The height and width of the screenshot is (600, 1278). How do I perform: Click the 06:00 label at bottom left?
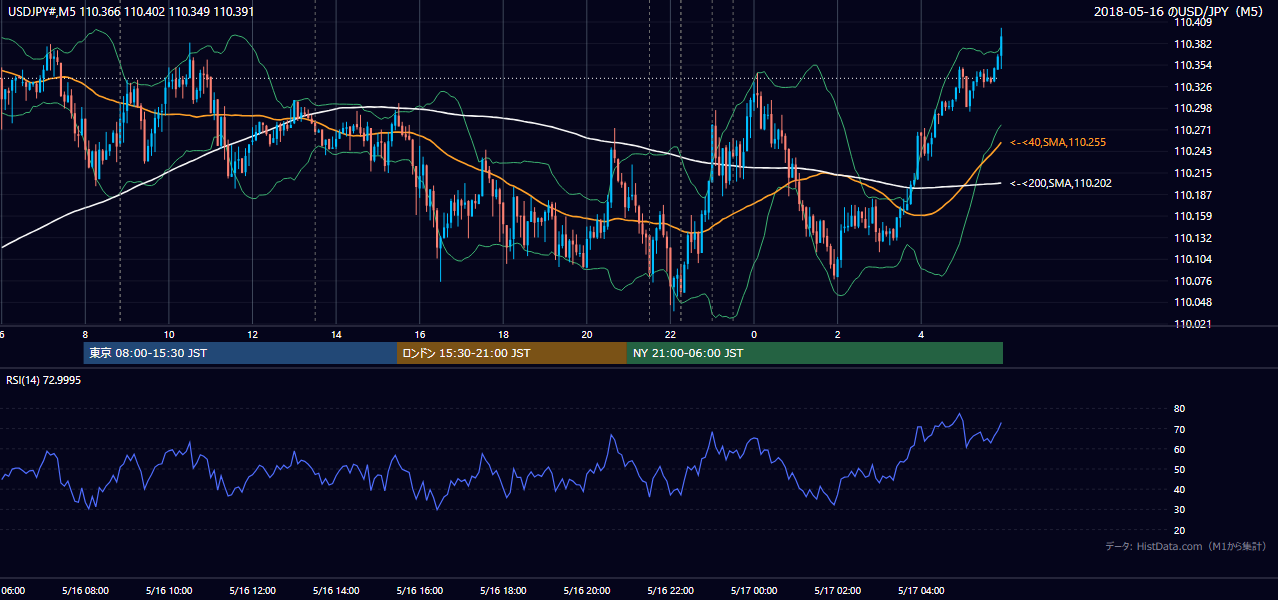pyautogui.click(x=12, y=591)
